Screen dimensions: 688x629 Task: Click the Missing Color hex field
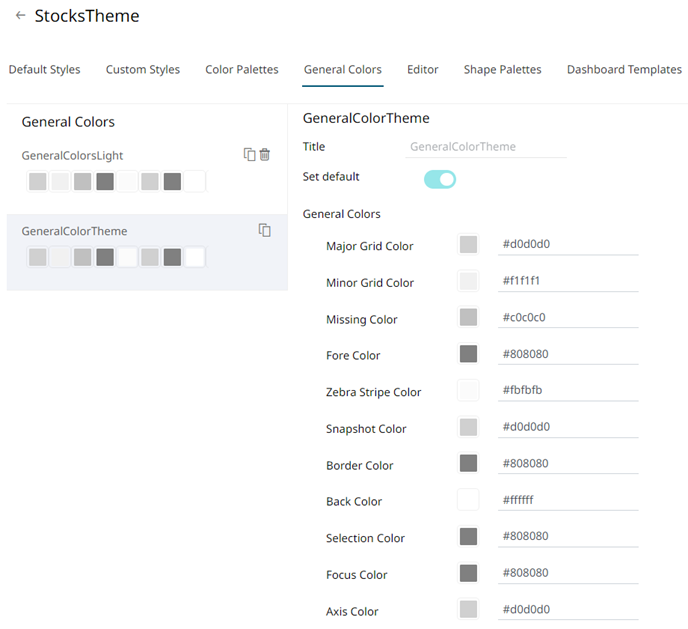point(567,318)
